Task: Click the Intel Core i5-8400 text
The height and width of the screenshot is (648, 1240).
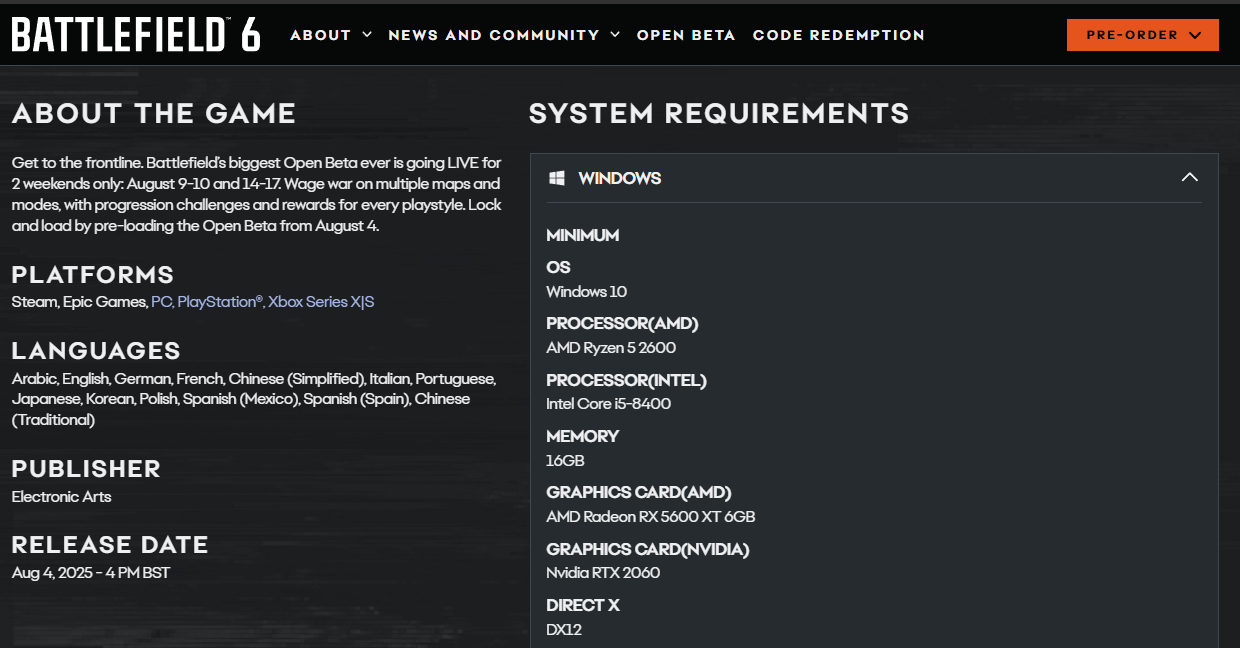Action: [608, 404]
